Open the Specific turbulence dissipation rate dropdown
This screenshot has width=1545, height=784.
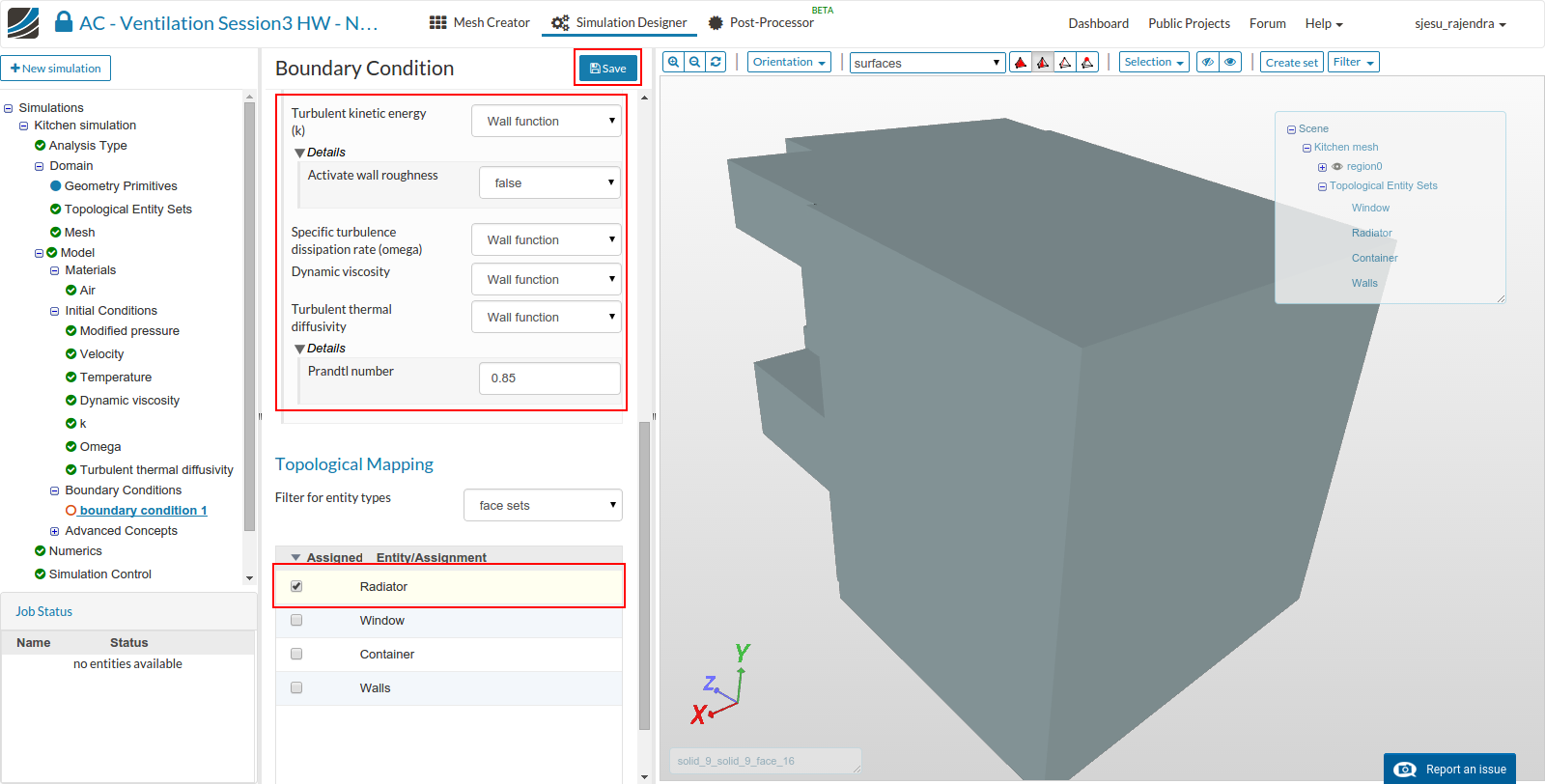click(x=547, y=239)
